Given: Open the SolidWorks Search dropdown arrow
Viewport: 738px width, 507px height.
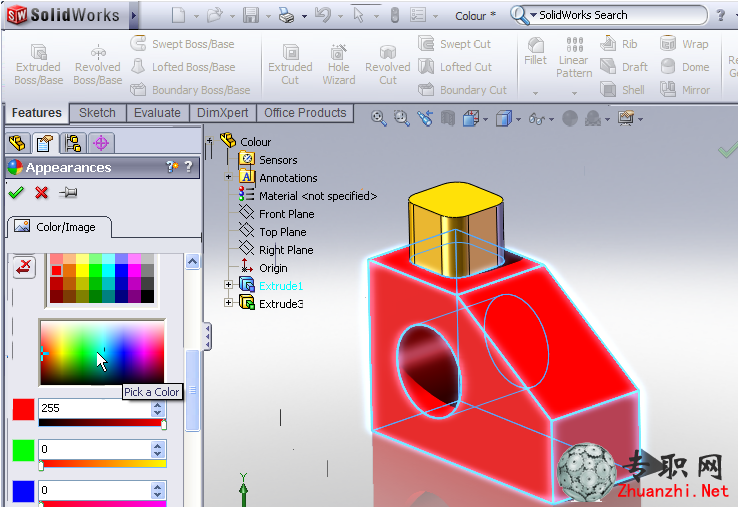Looking at the screenshot, I should pos(533,15).
